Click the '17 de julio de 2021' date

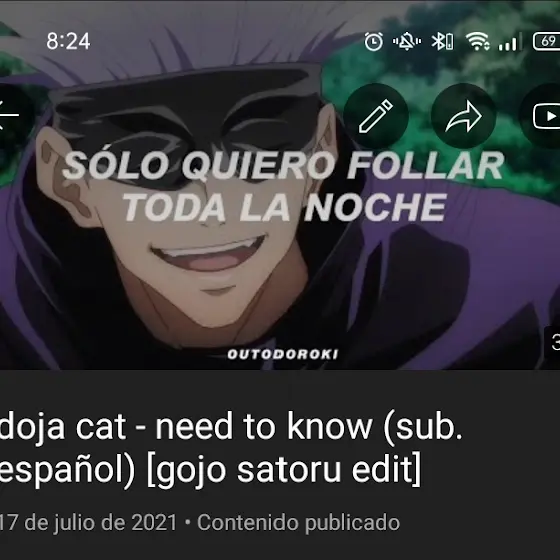point(88,522)
